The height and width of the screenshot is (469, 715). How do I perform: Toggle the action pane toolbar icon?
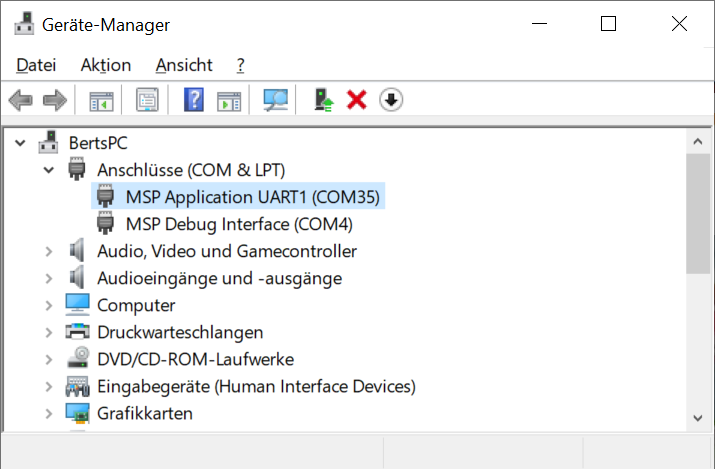tap(229, 100)
